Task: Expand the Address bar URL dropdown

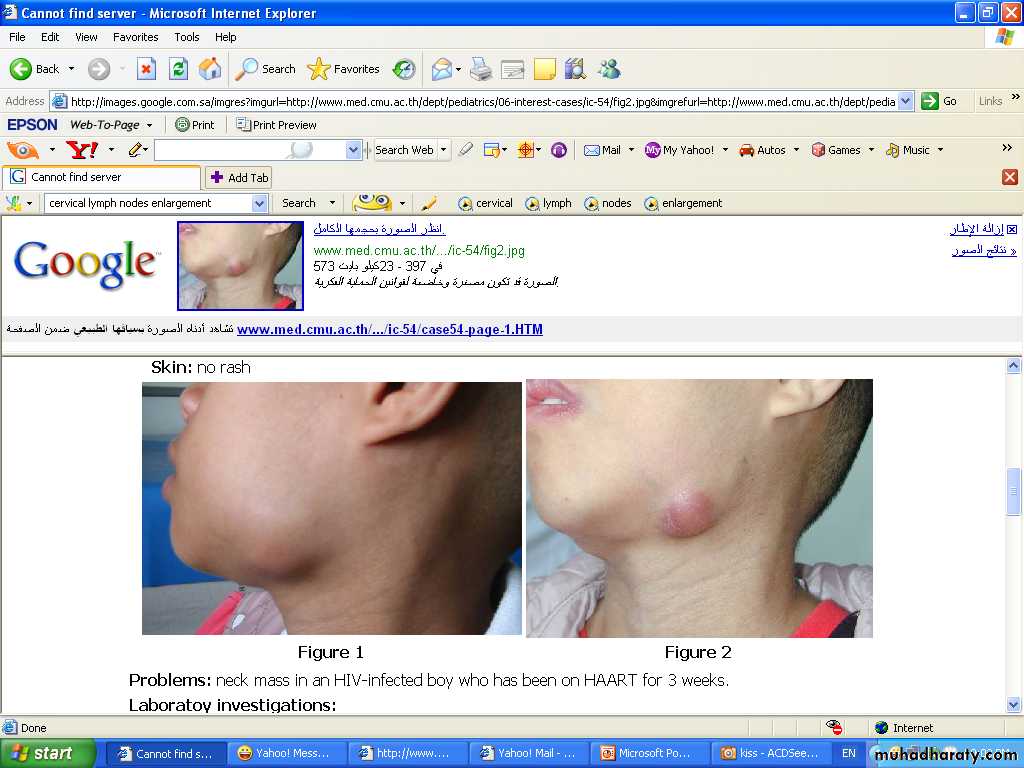Action: tap(906, 101)
